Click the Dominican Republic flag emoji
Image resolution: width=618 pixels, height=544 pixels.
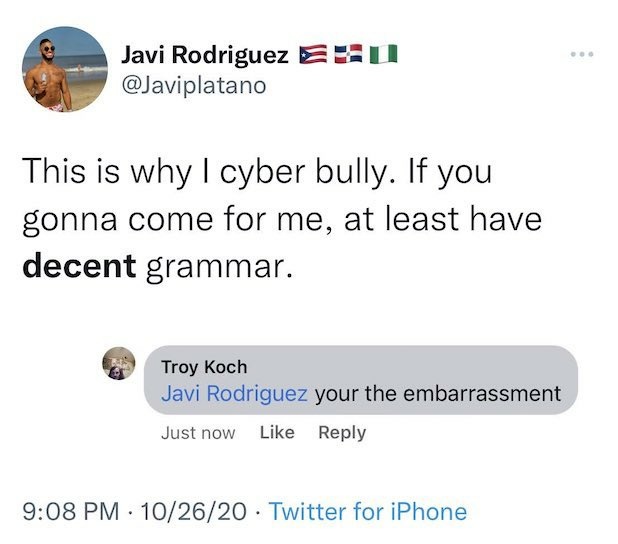(x=347, y=55)
